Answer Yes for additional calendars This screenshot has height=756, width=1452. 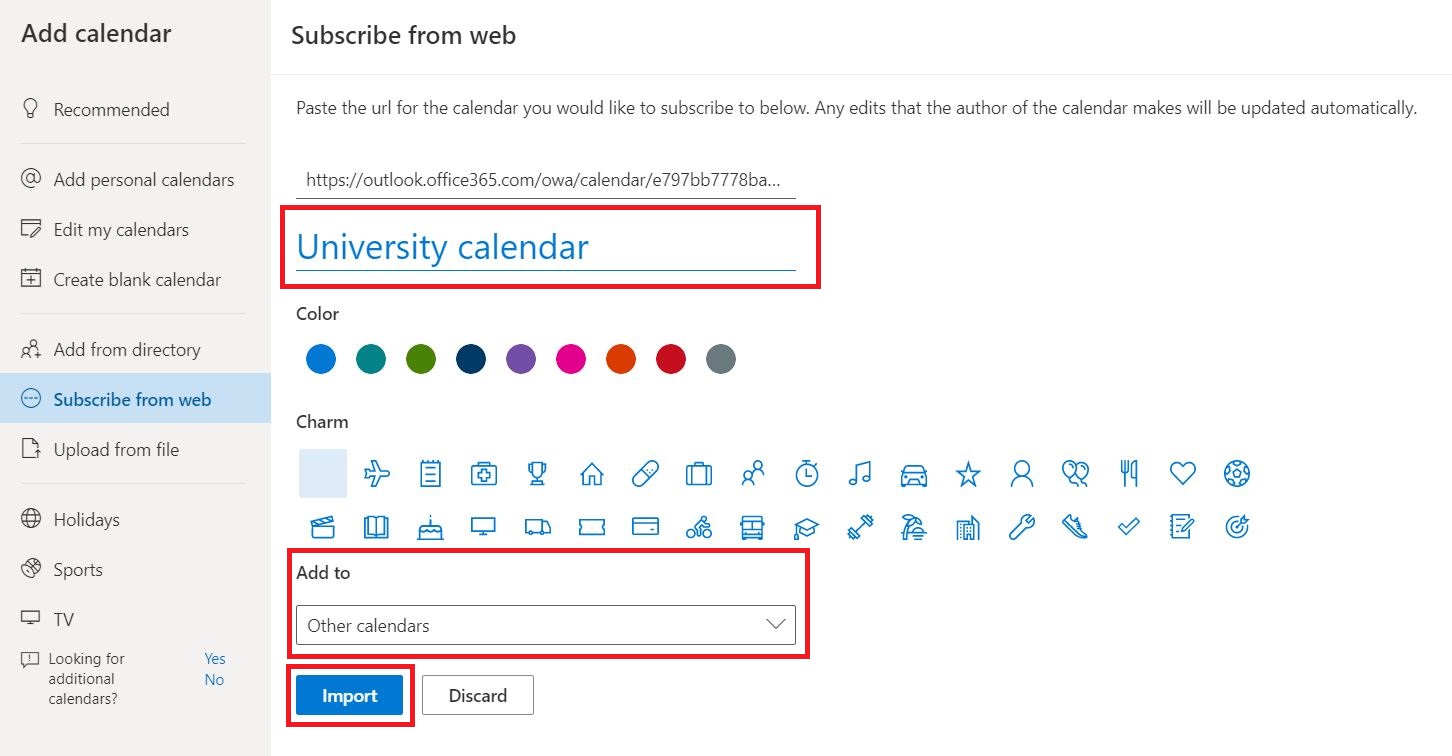[215, 659]
